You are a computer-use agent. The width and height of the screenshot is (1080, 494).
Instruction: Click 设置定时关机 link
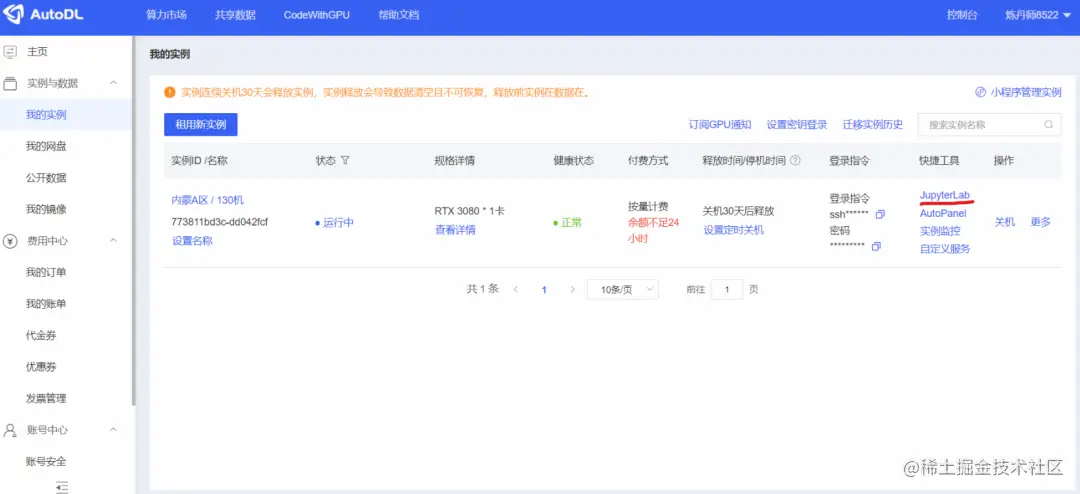click(734, 230)
